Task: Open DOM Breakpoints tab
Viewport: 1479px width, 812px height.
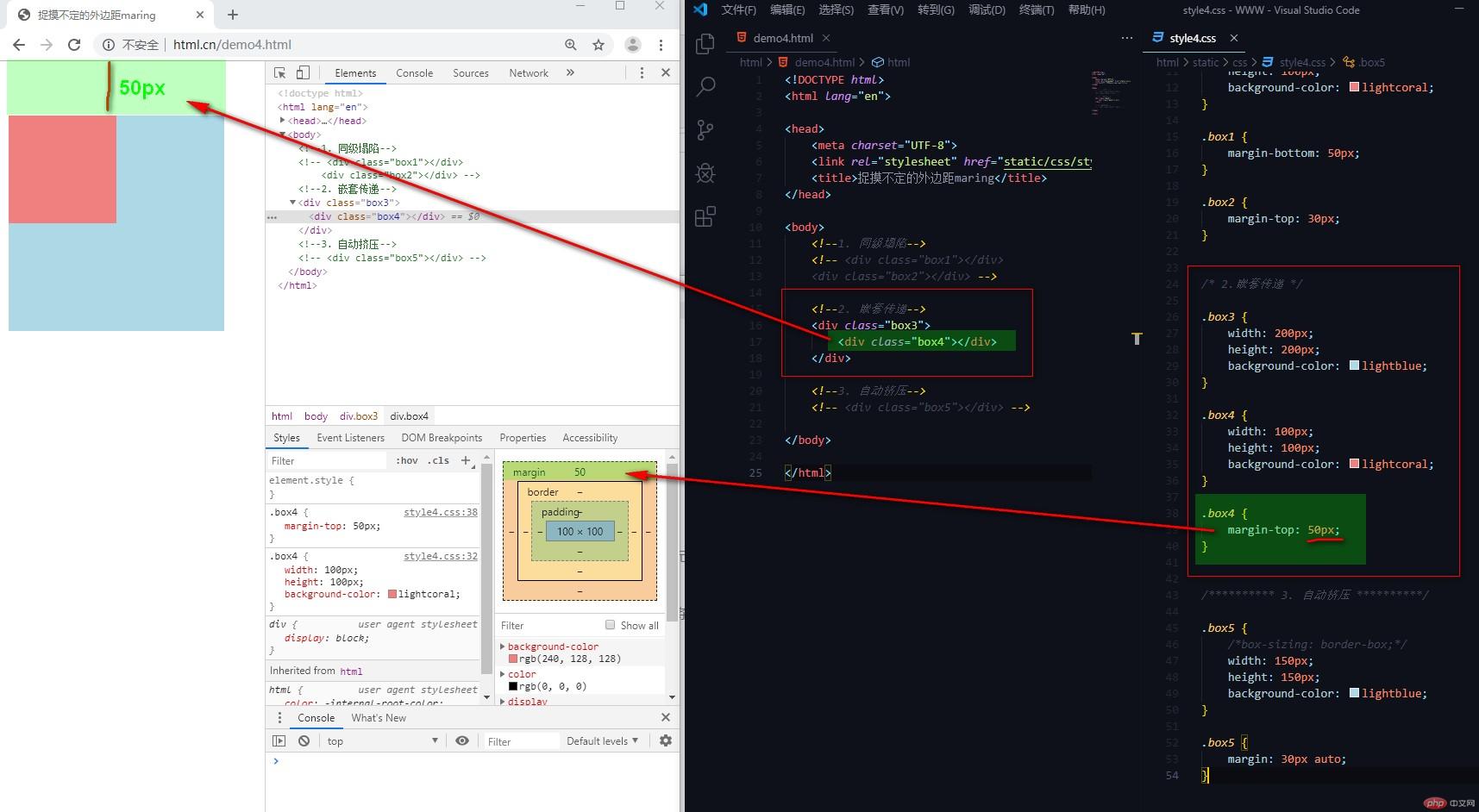Action: pos(442,438)
